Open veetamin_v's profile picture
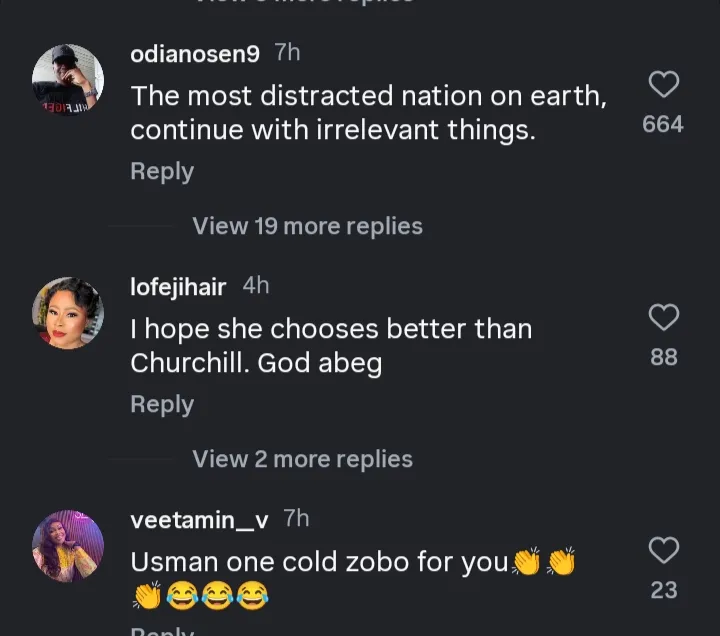 point(68,546)
